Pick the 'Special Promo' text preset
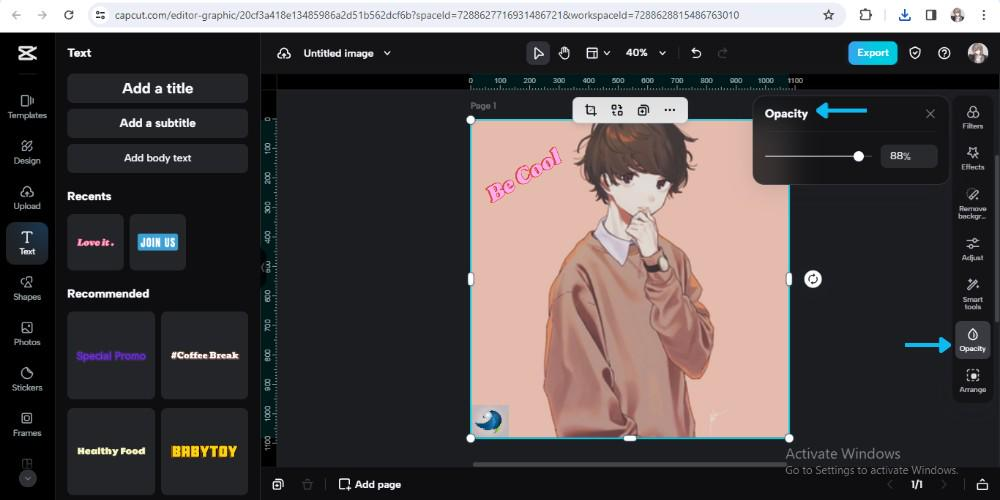This screenshot has height=500, width=1000. (111, 355)
